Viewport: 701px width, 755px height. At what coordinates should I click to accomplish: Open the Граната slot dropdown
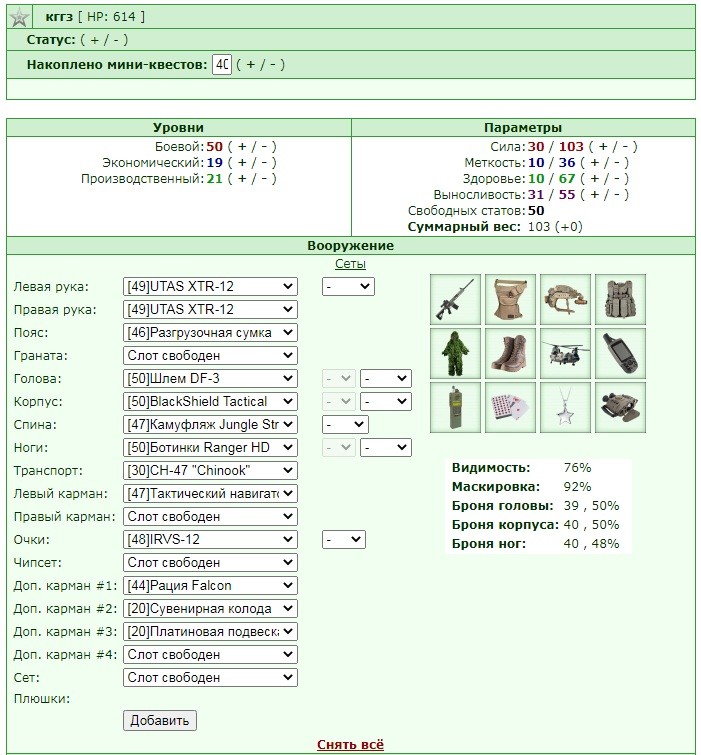point(210,355)
